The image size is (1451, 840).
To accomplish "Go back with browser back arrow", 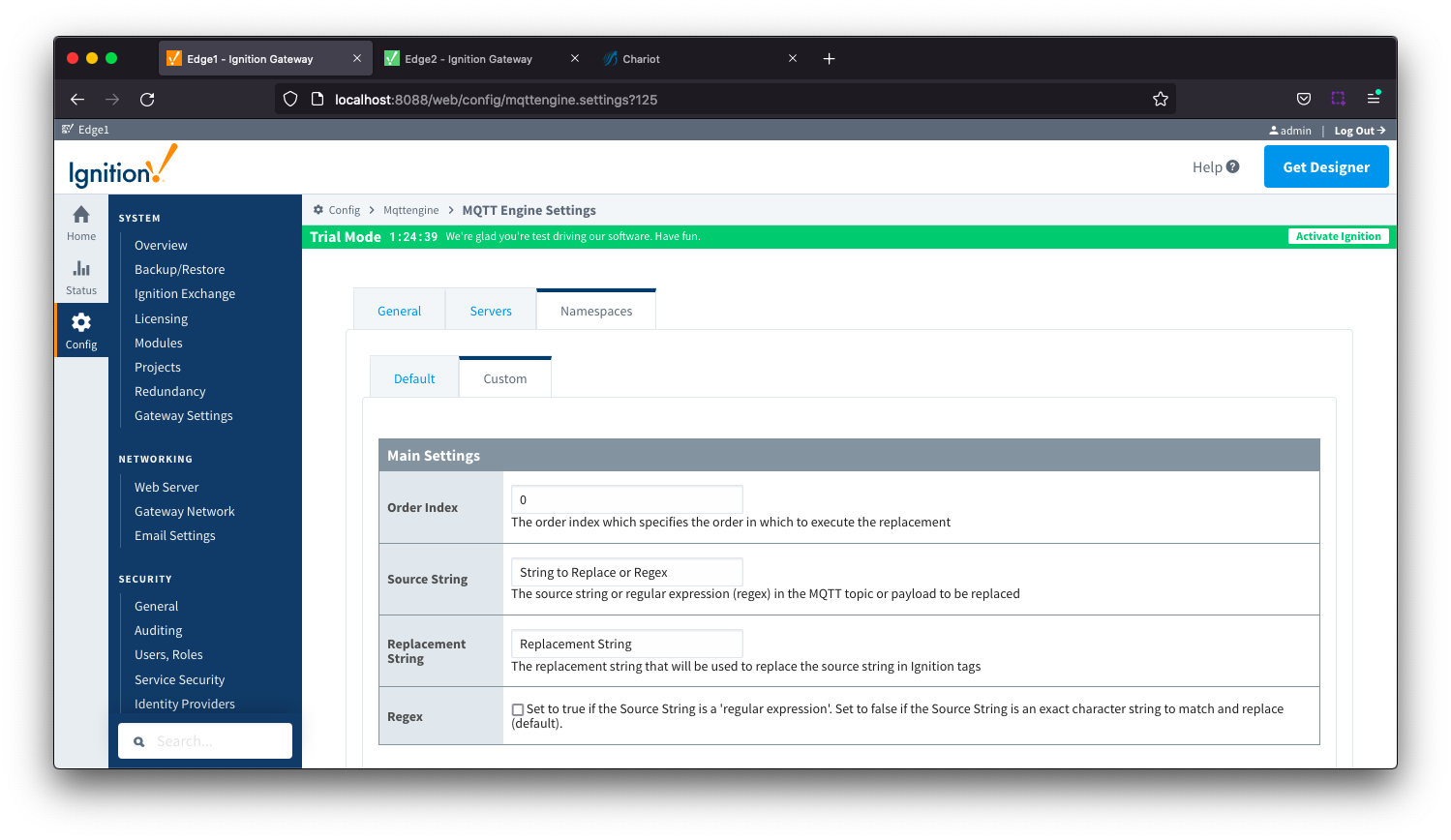I will pos(77,99).
